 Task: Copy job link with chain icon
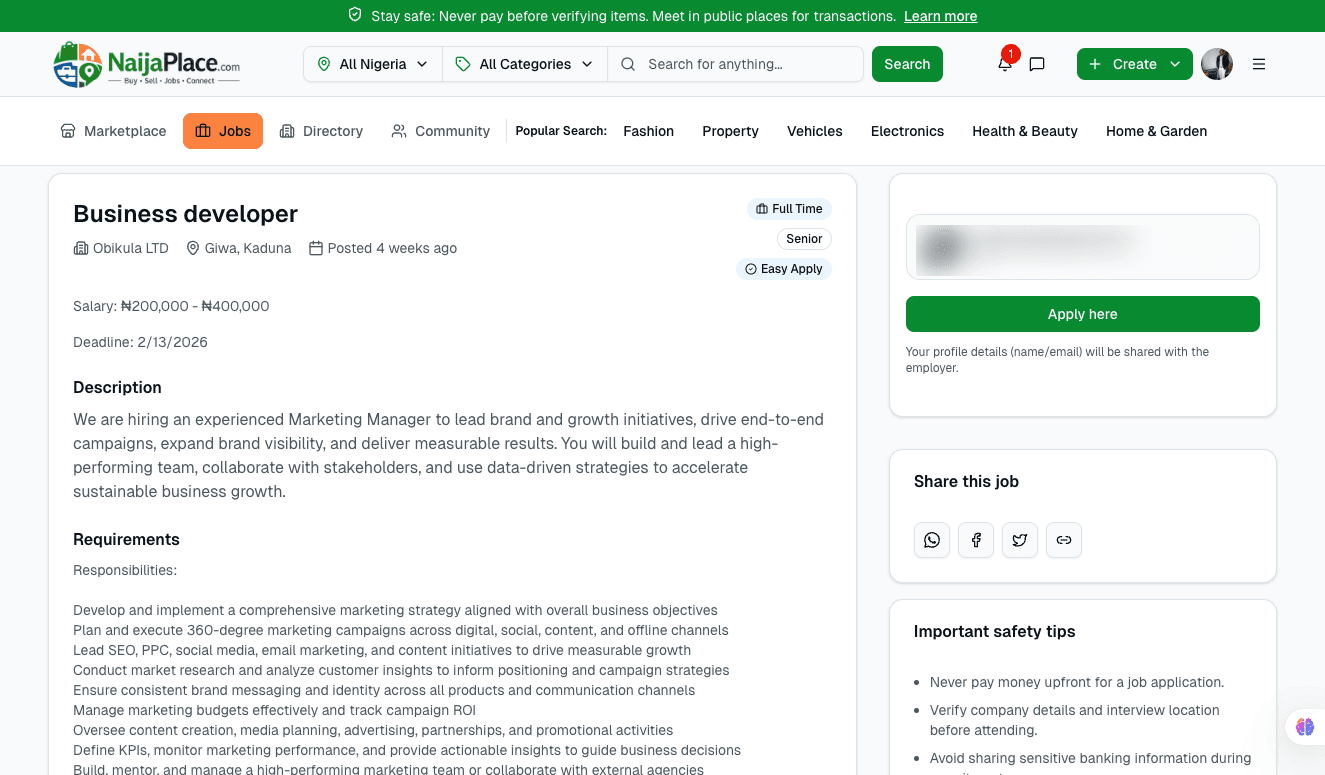click(x=1064, y=540)
